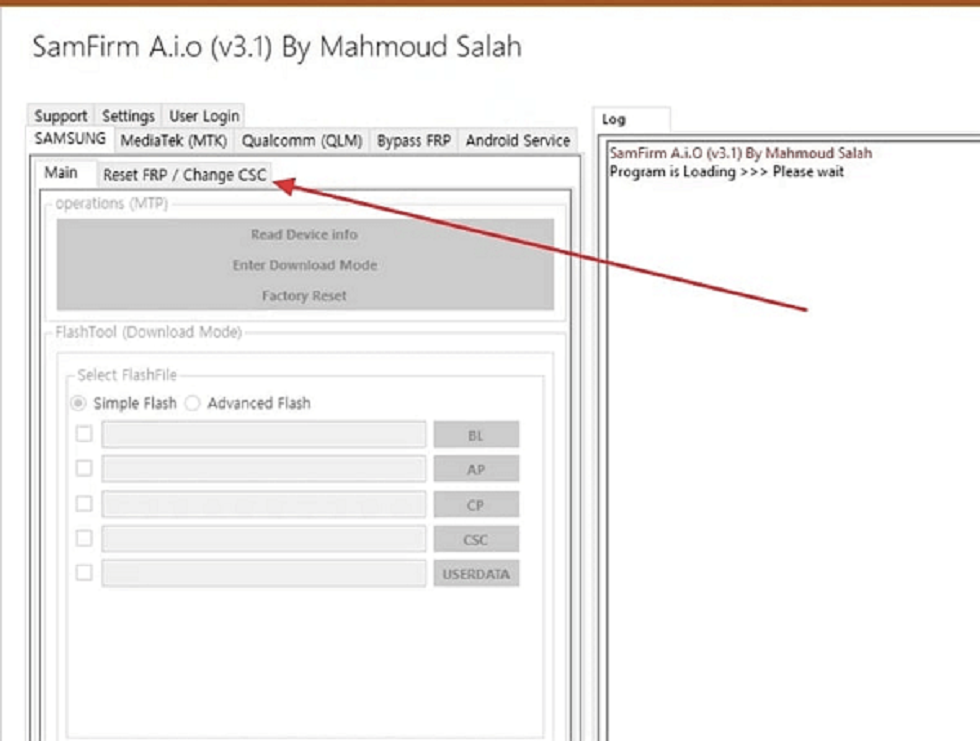Switch to the Qualcomm (QLM) tab
Viewport: 980px width, 741px height.
(x=302, y=141)
